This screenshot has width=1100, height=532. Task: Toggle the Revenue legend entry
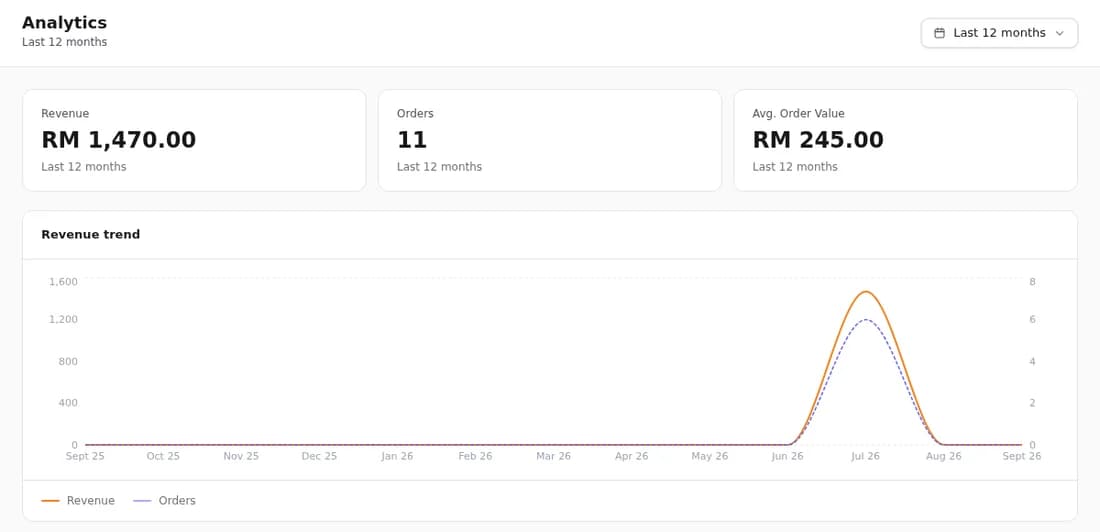78,500
